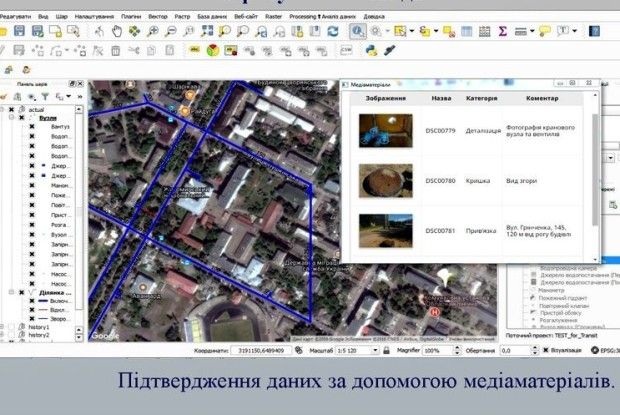
Task: Open Select by Expression dropdown arrow
Action: coord(436,31)
